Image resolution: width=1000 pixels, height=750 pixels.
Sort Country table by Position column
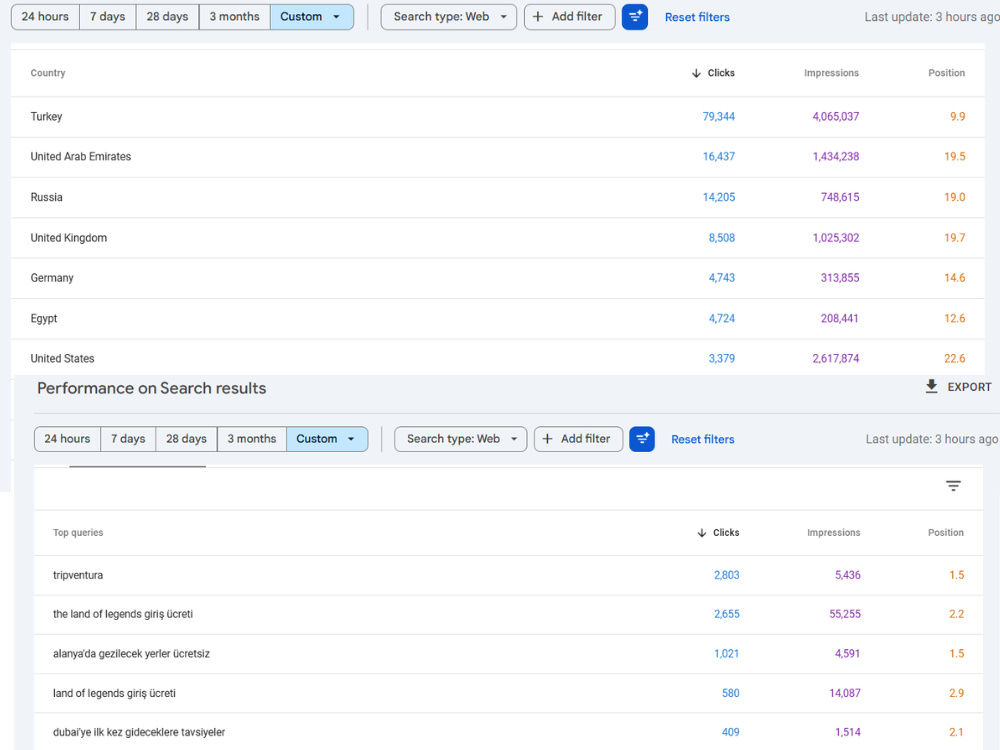pos(946,73)
